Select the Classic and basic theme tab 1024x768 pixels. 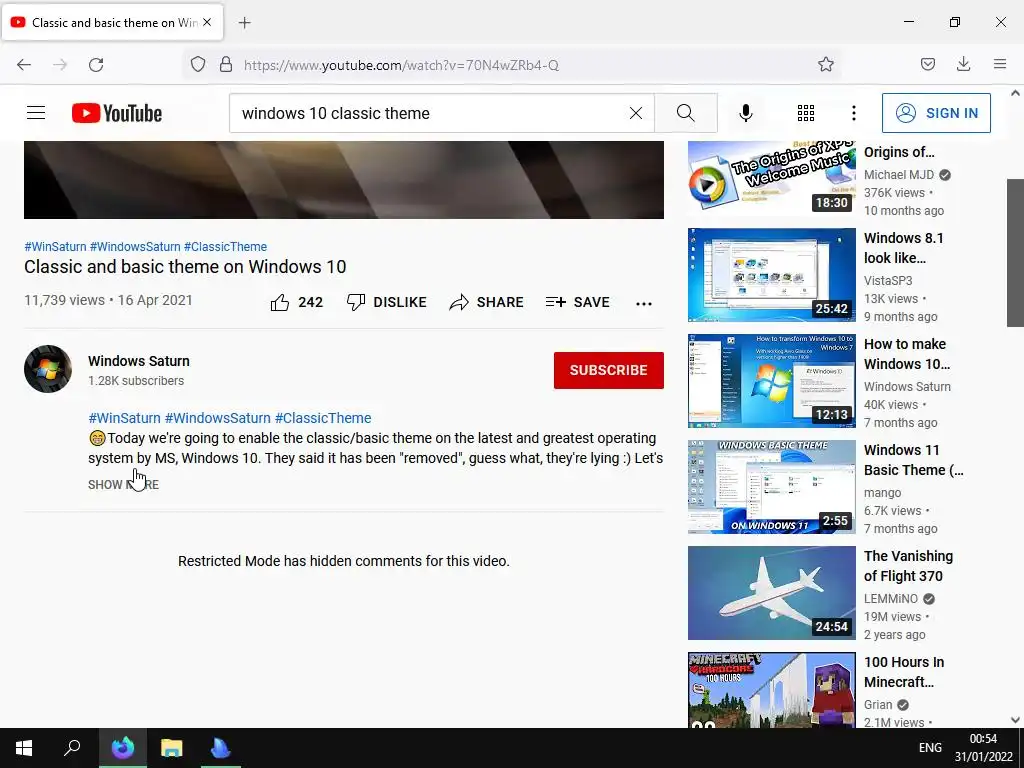[x=112, y=22]
